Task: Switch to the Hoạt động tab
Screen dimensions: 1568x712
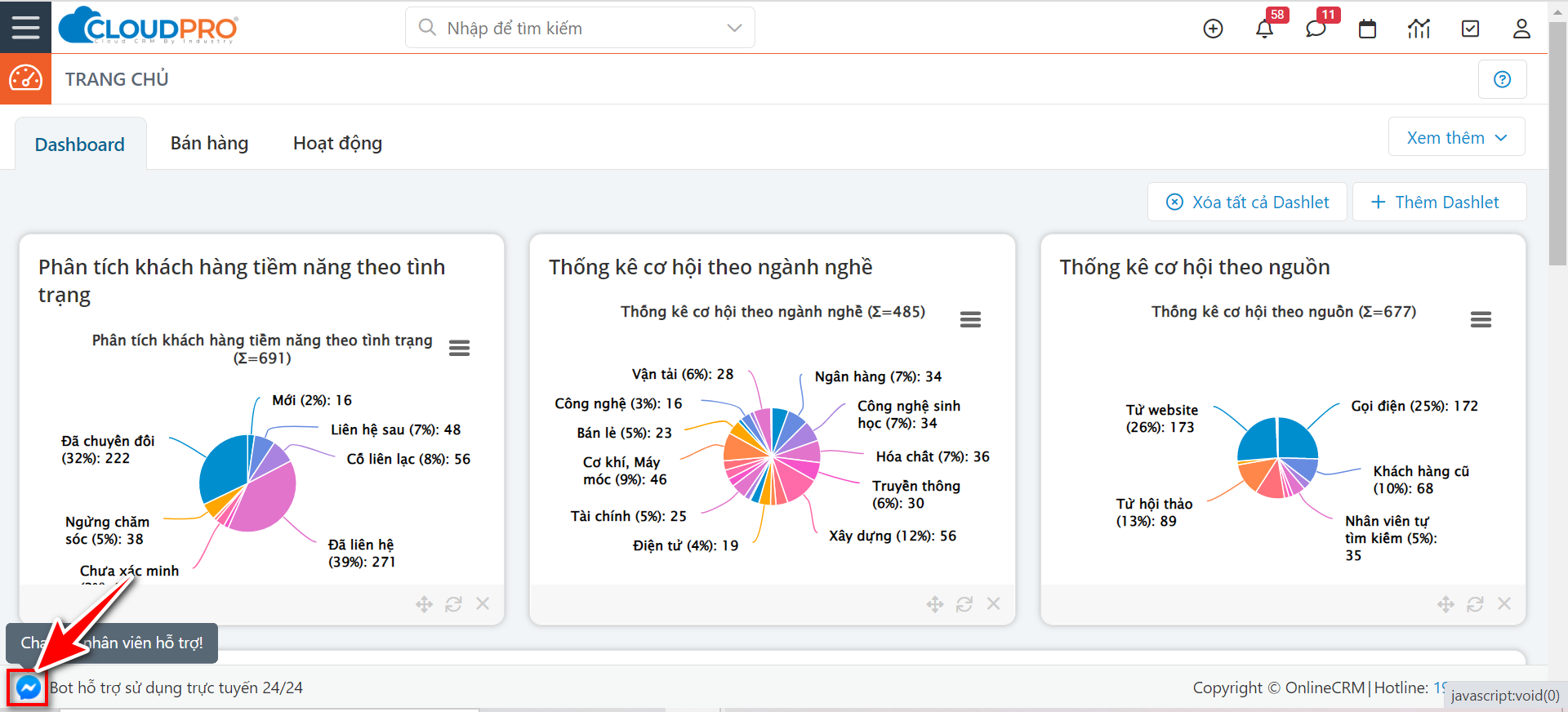Action: coord(337,144)
